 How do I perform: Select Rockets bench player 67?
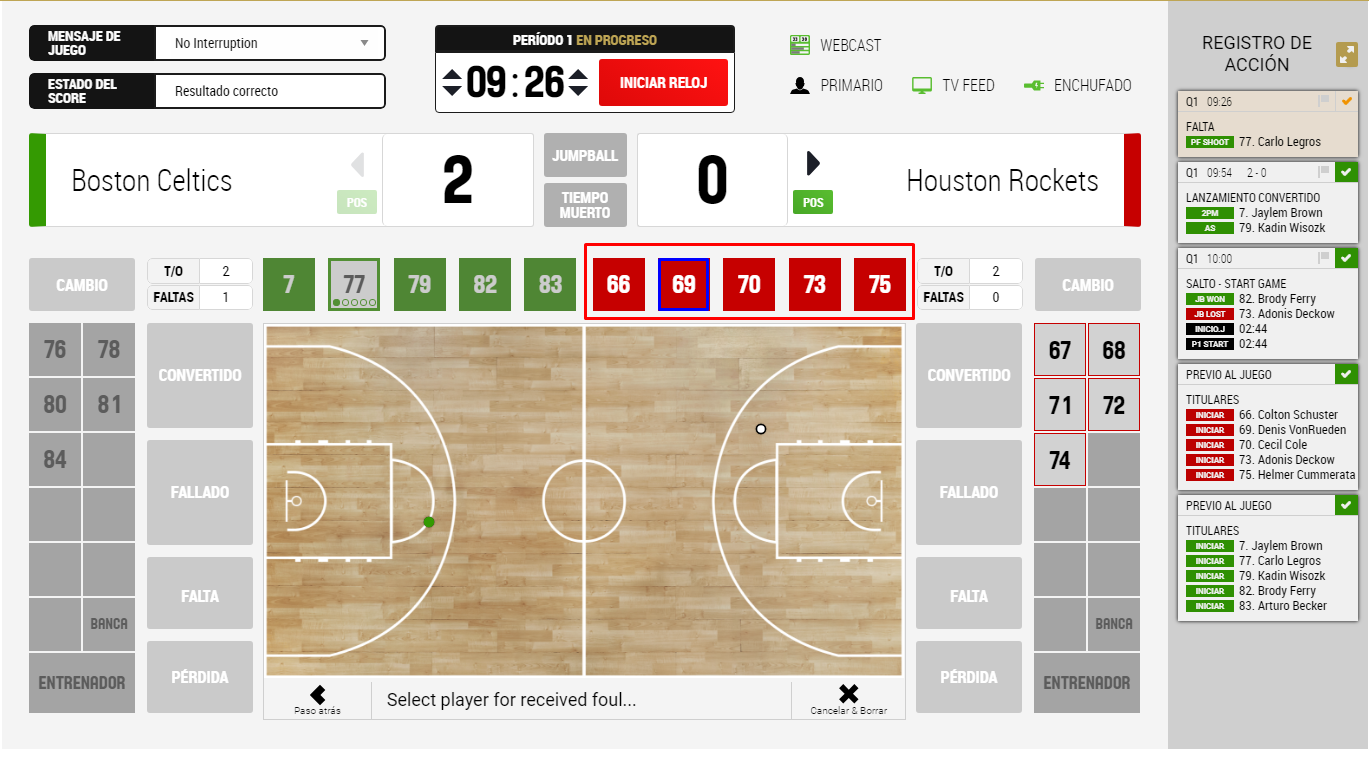click(x=1060, y=350)
